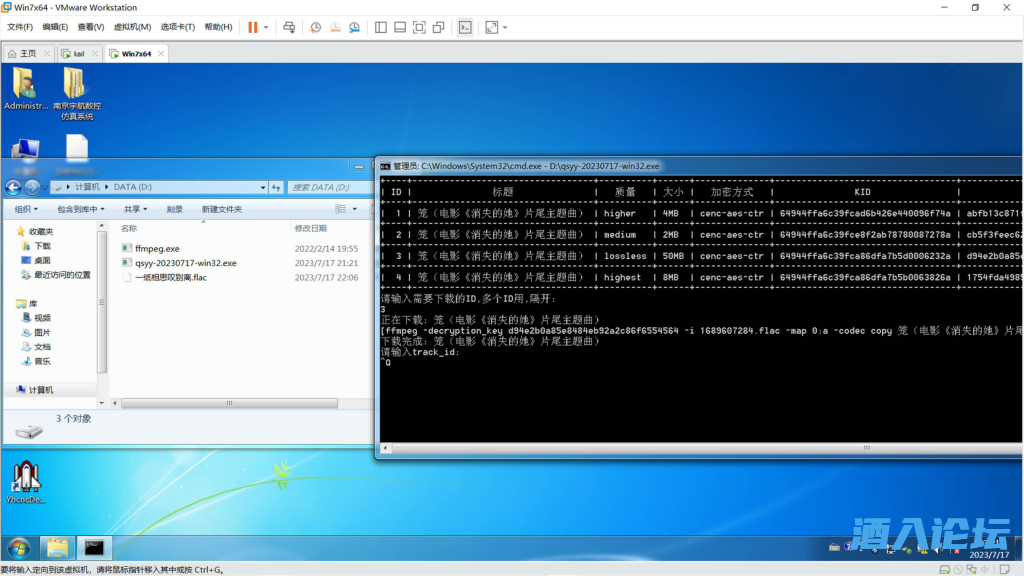Click the Send Ctrl+Alt+Del toolbar icon
The image size is (1024, 576).
point(289,27)
